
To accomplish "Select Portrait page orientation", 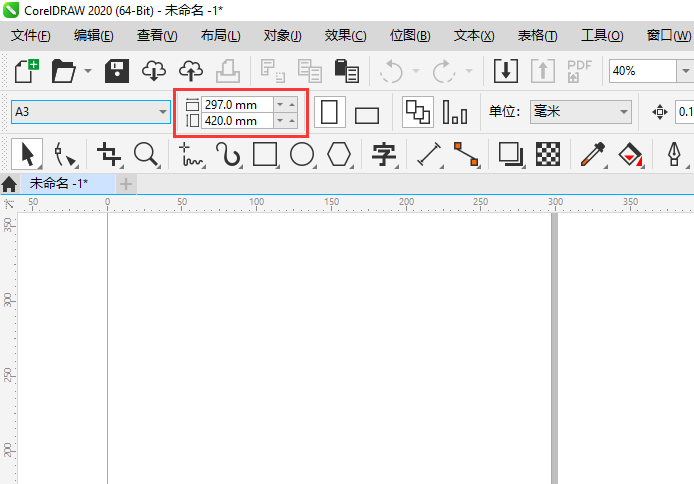I will coord(329,112).
